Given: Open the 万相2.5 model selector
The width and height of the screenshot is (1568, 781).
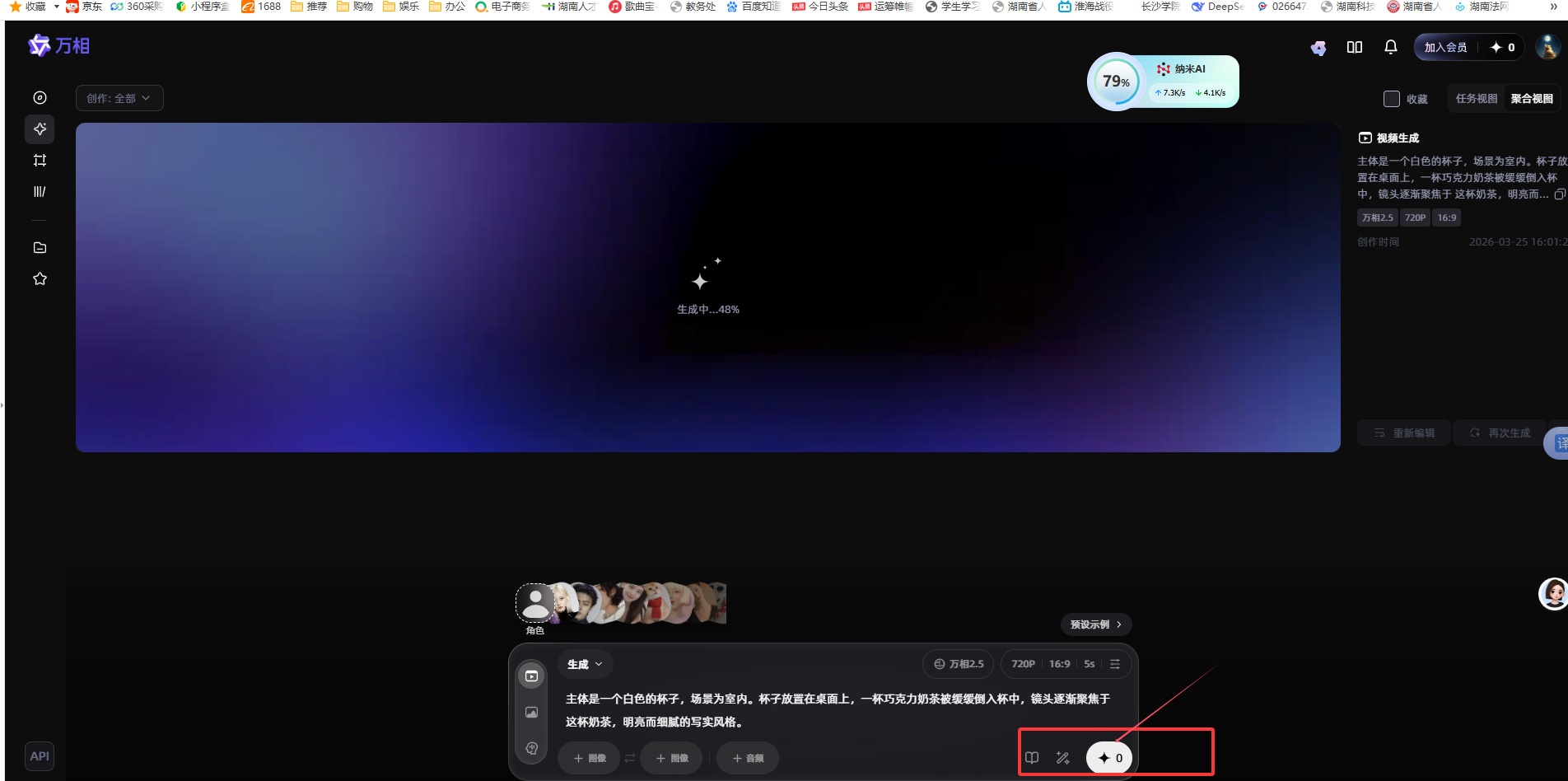Looking at the screenshot, I should click(x=959, y=664).
